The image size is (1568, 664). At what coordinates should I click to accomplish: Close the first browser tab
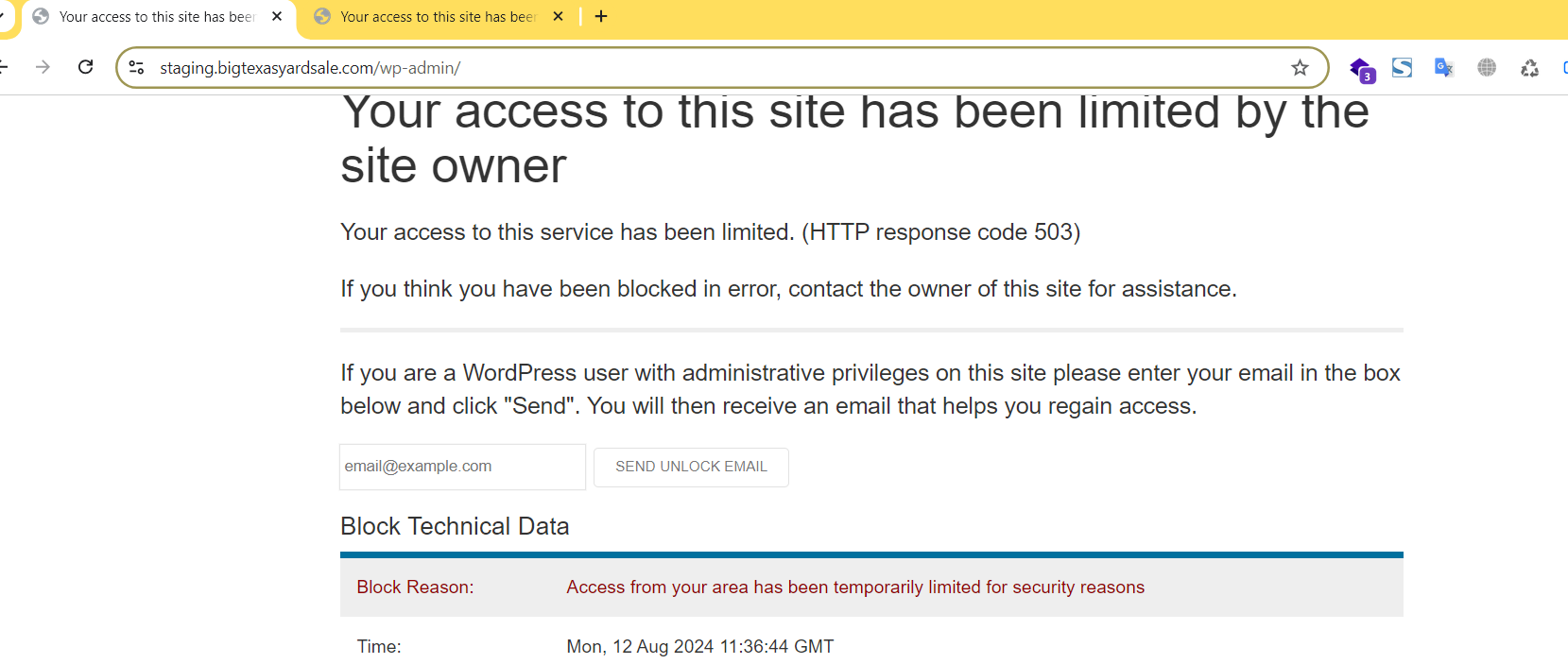click(x=277, y=17)
